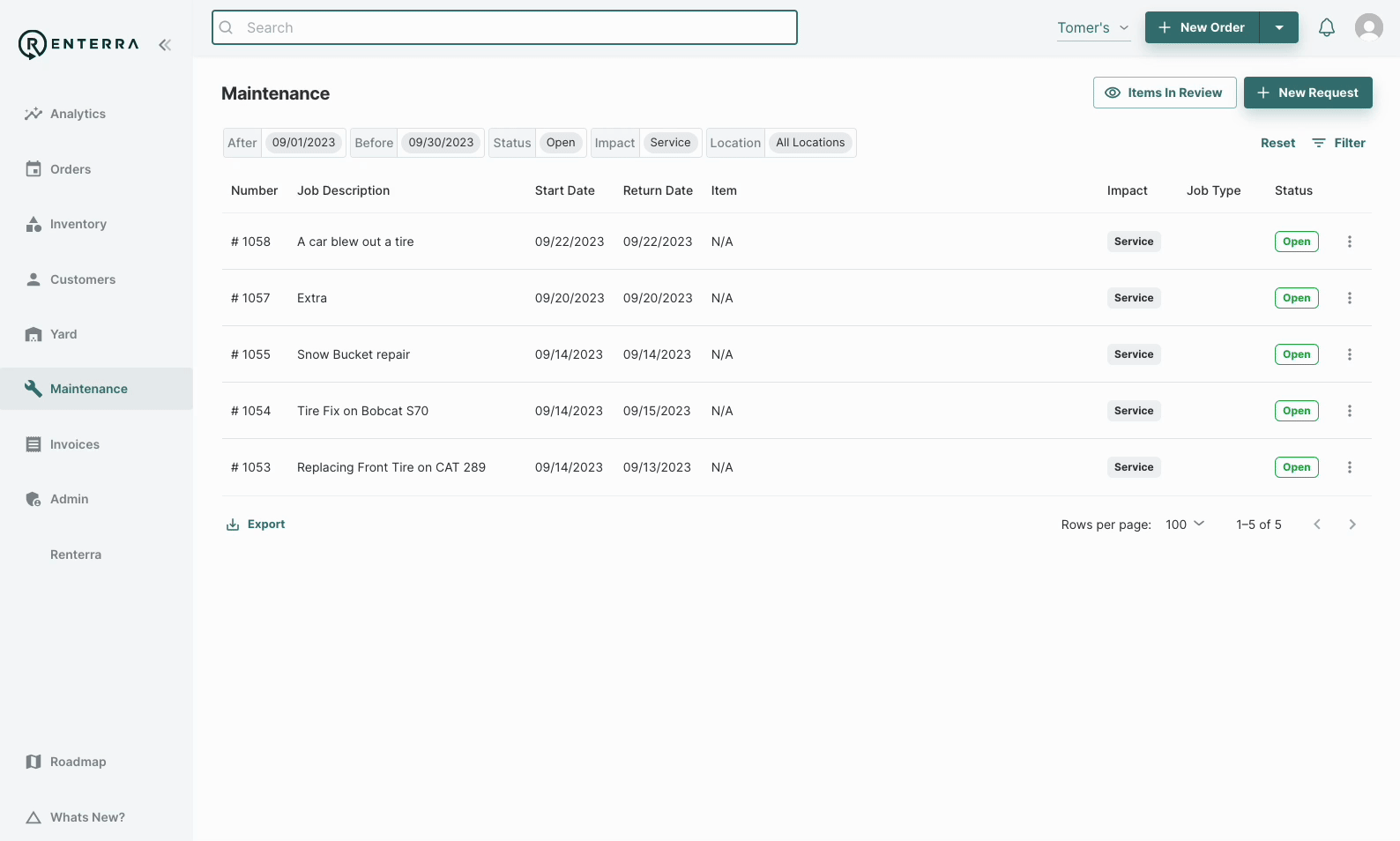Edit Before date 09/30/2023 filter
The image size is (1400, 841).
point(441,143)
